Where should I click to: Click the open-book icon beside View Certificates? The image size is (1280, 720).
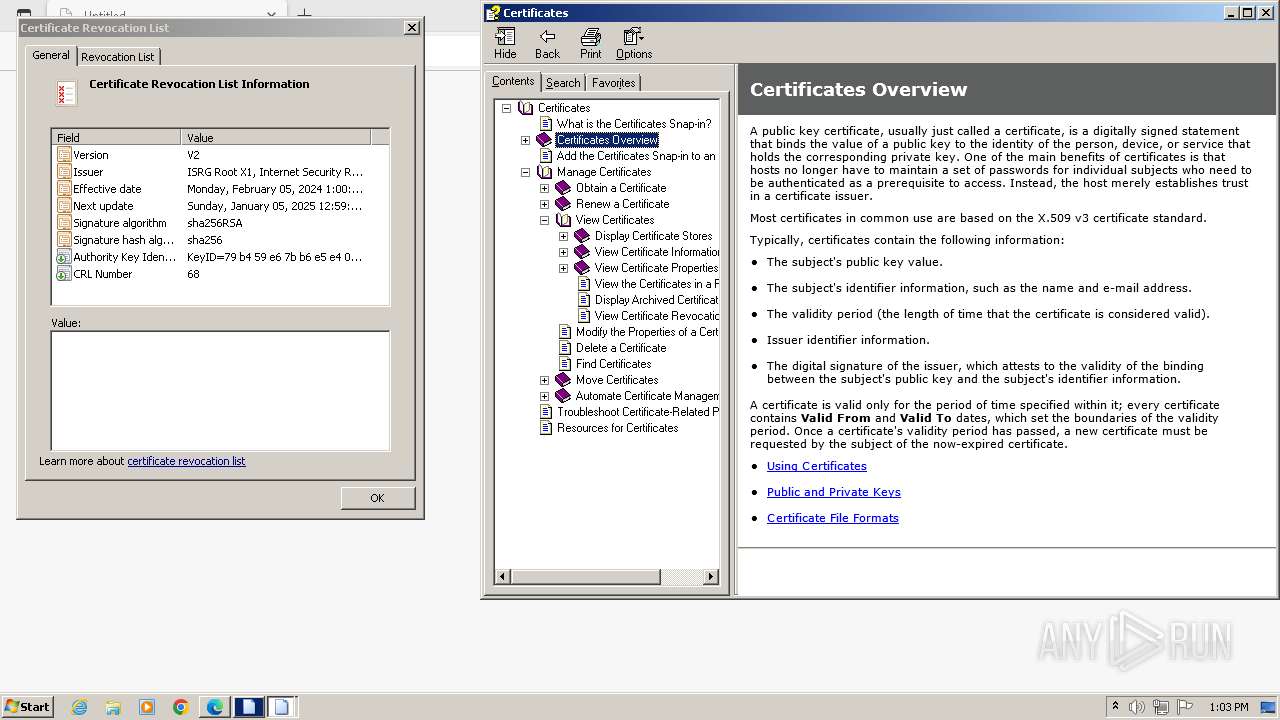(563, 220)
